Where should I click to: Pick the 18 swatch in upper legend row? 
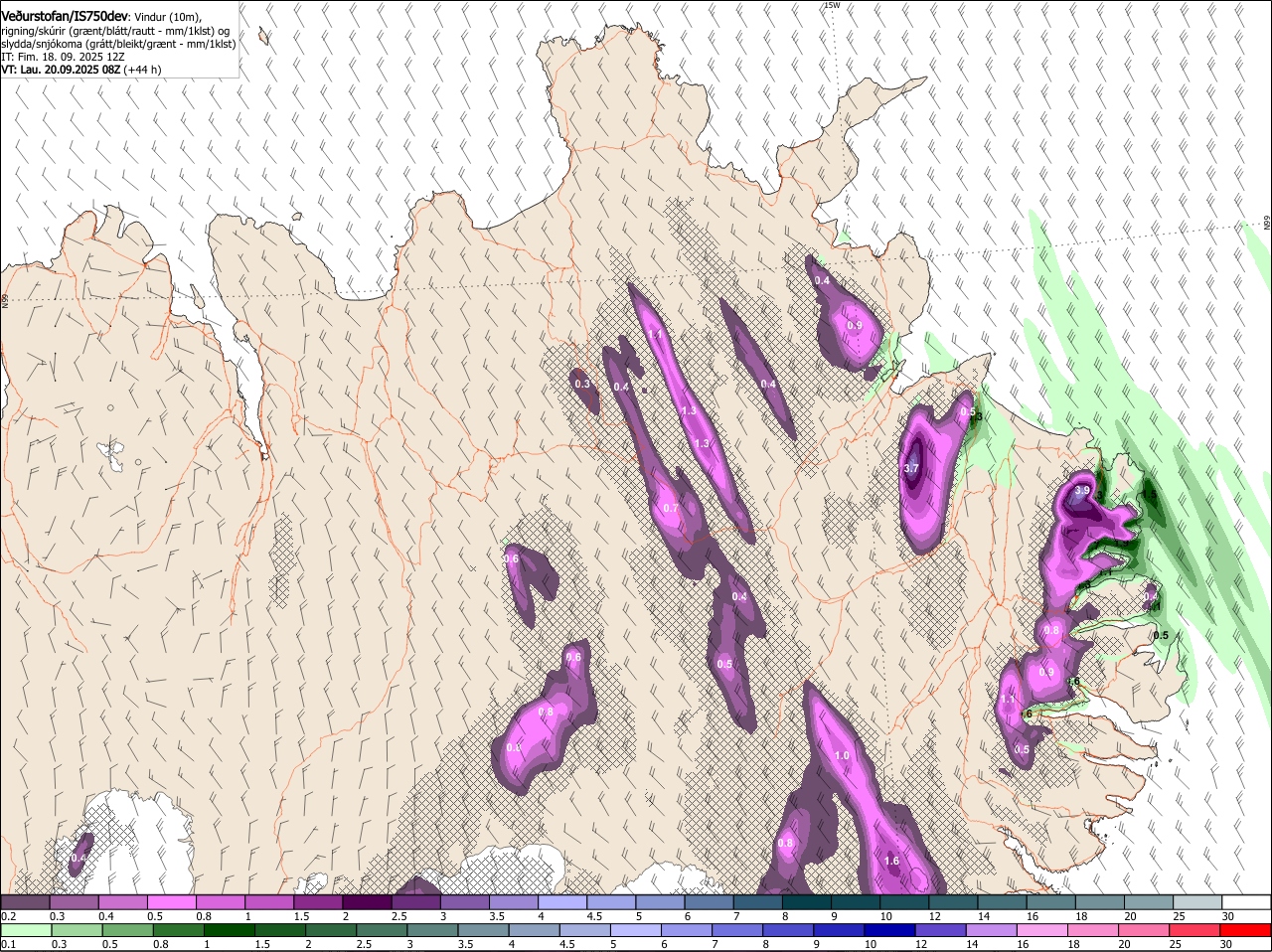tap(1099, 902)
